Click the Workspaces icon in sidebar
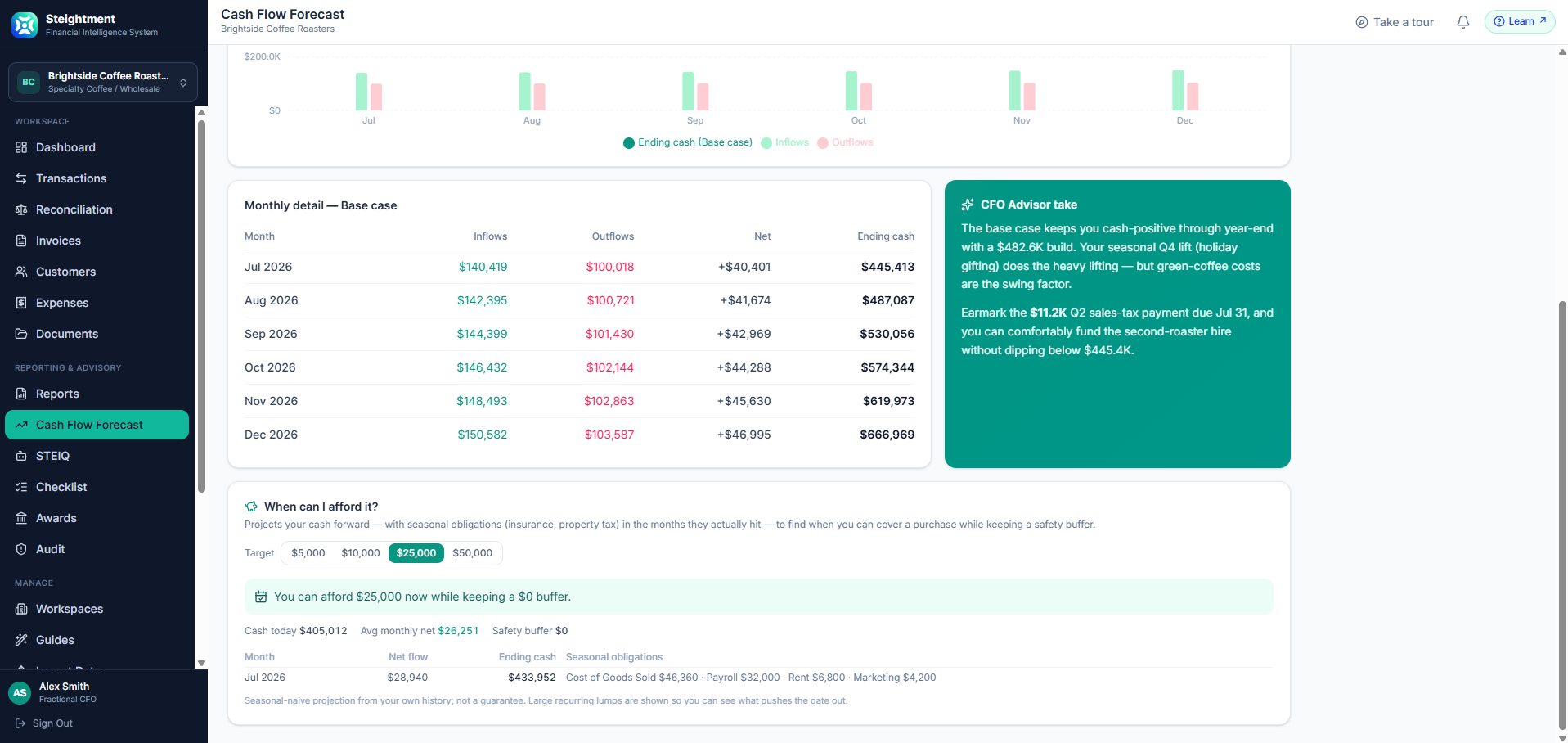Screen dimensions: 1568x743 point(21,609)
